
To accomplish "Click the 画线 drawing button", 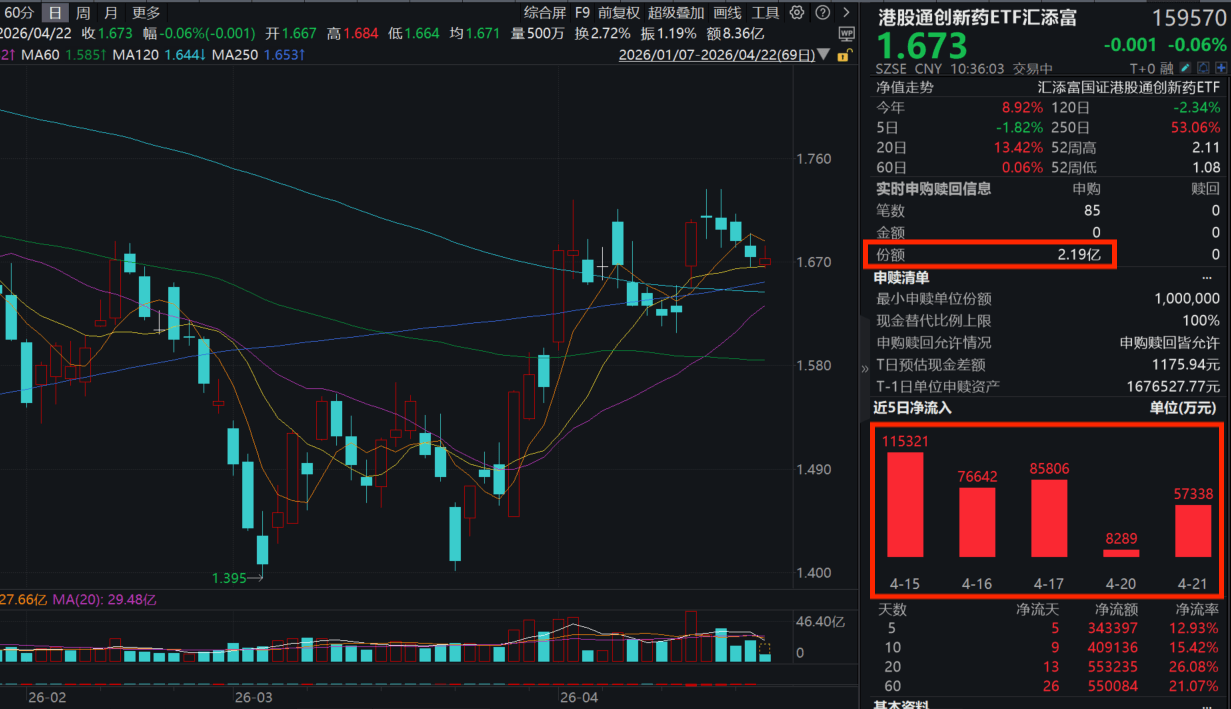I will (727, 13).
